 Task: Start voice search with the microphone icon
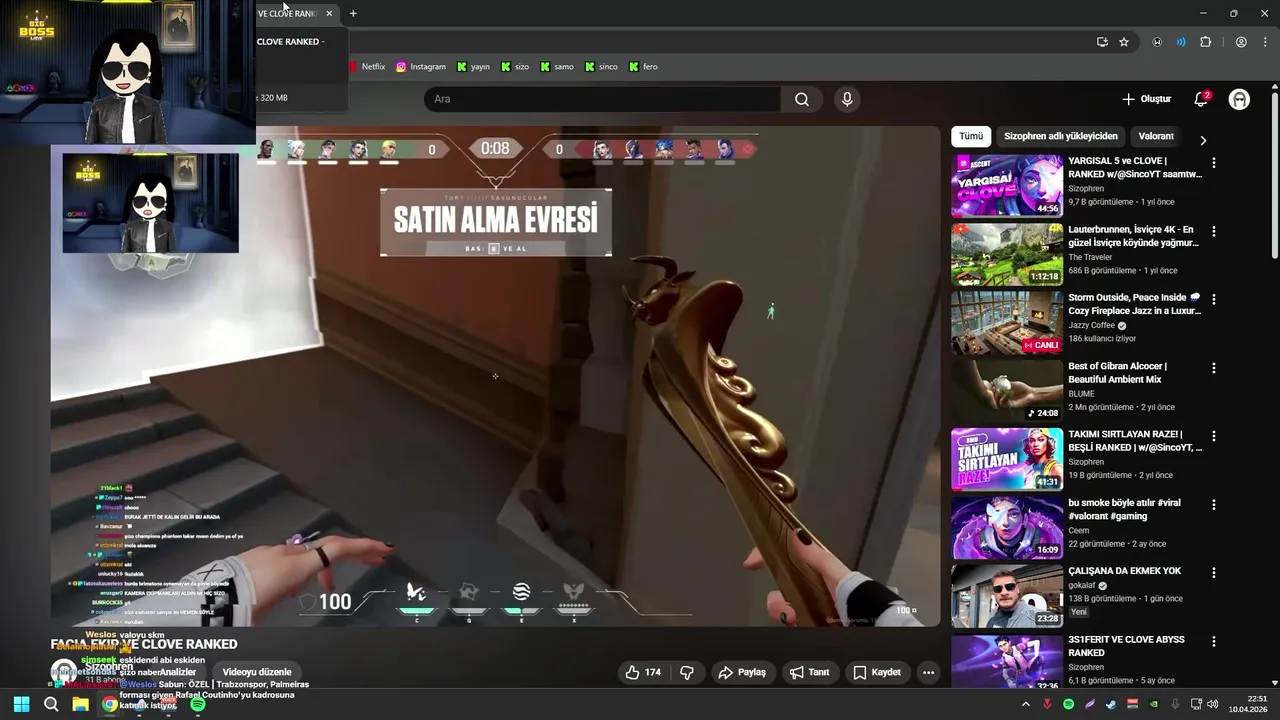[x=847, y=99]
